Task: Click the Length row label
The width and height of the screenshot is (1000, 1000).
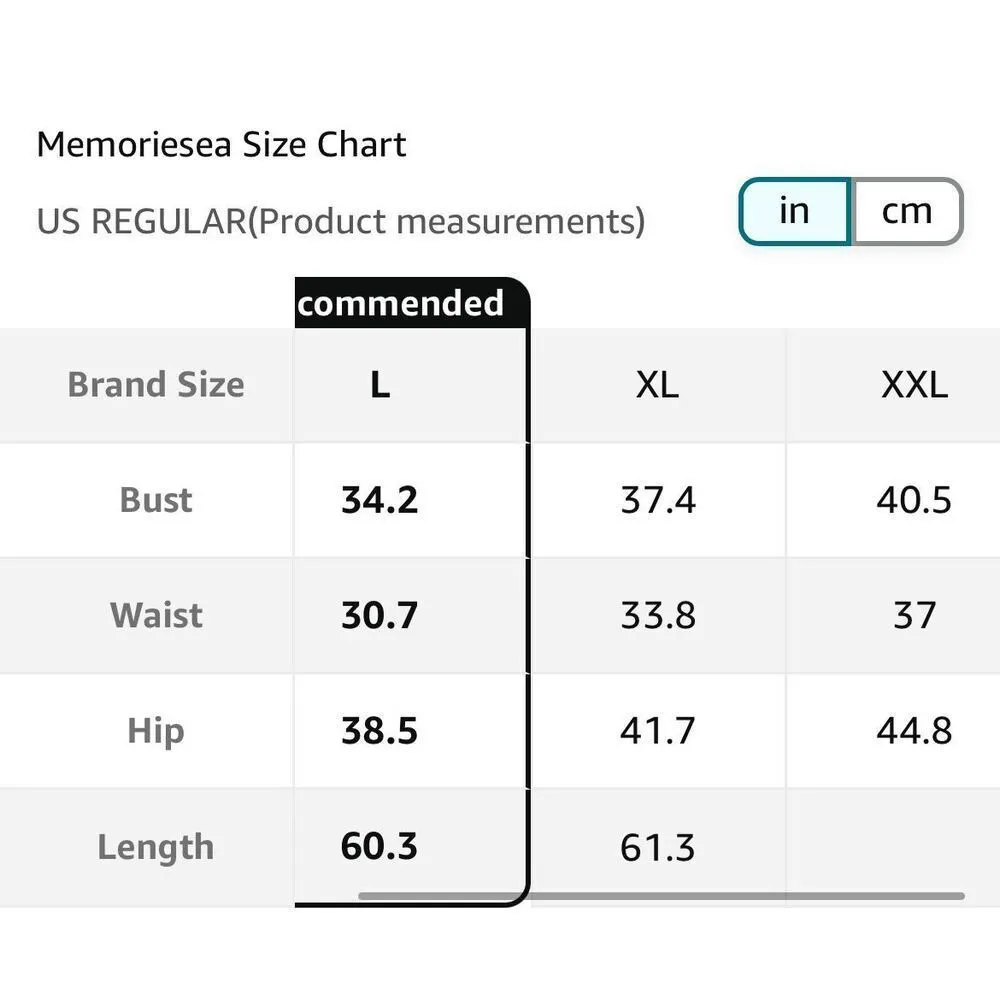Action: coord(156,847)
